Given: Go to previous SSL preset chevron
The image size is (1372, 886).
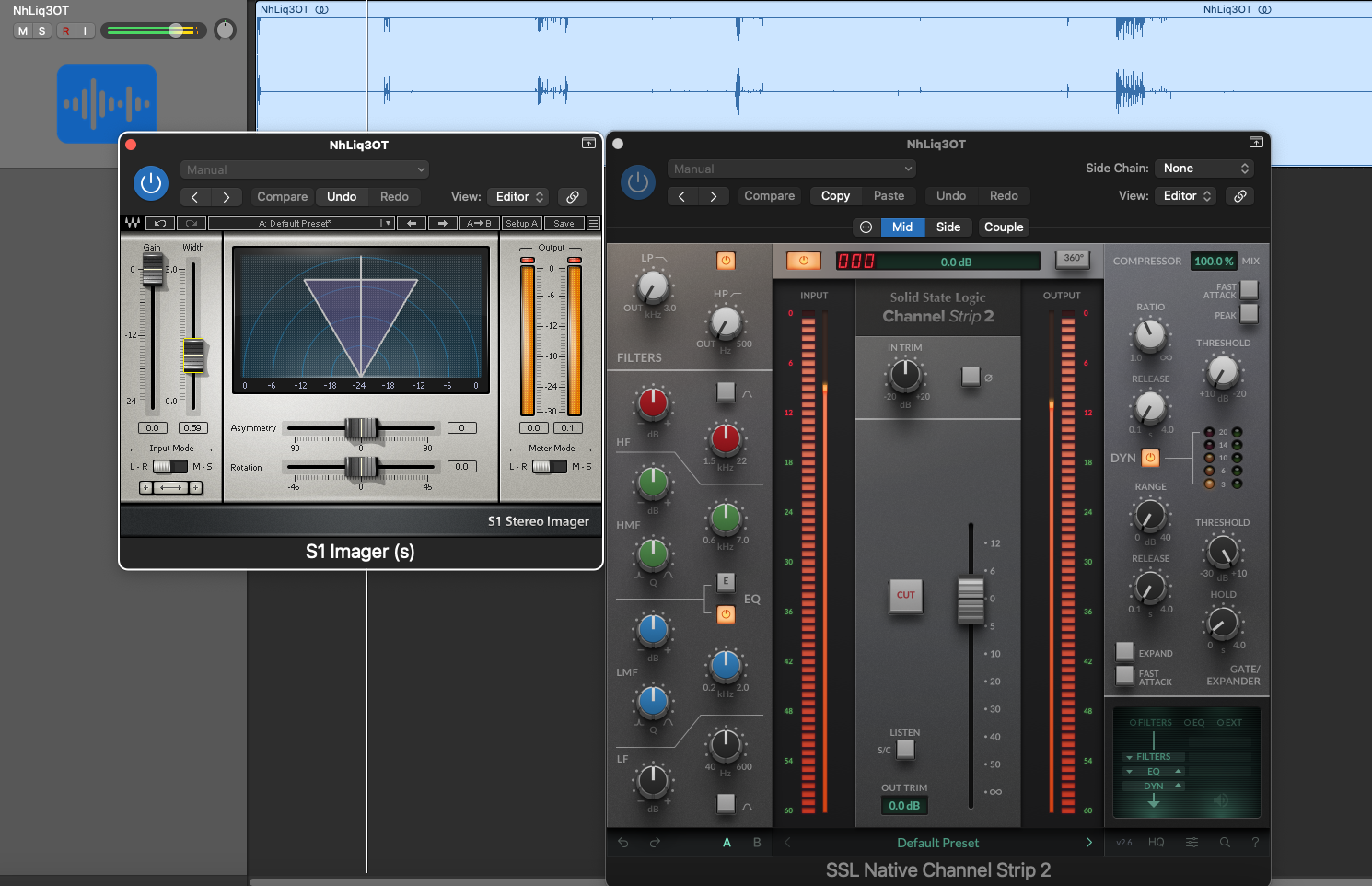Looking at the screenshot, I should [787, 843].
